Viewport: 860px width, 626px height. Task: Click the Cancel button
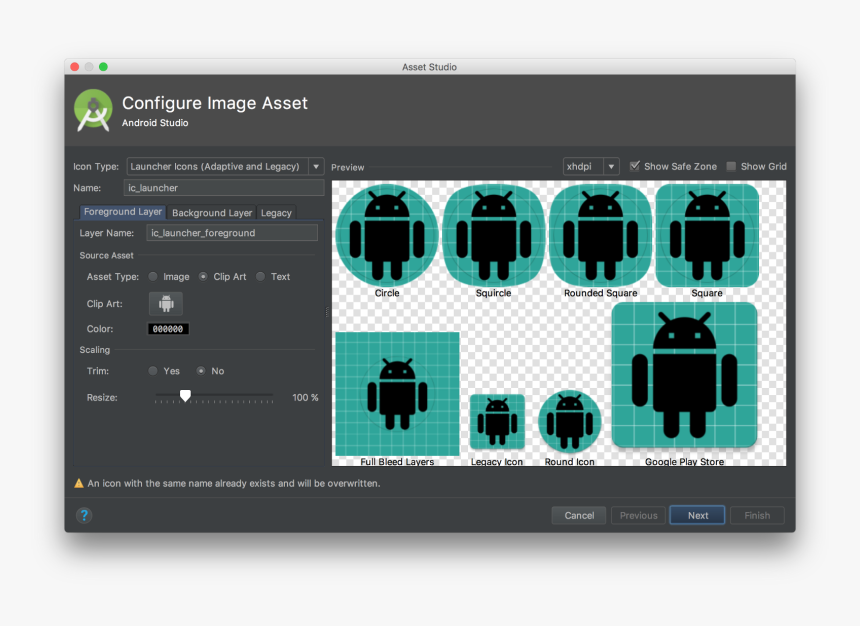click(579, 515)
